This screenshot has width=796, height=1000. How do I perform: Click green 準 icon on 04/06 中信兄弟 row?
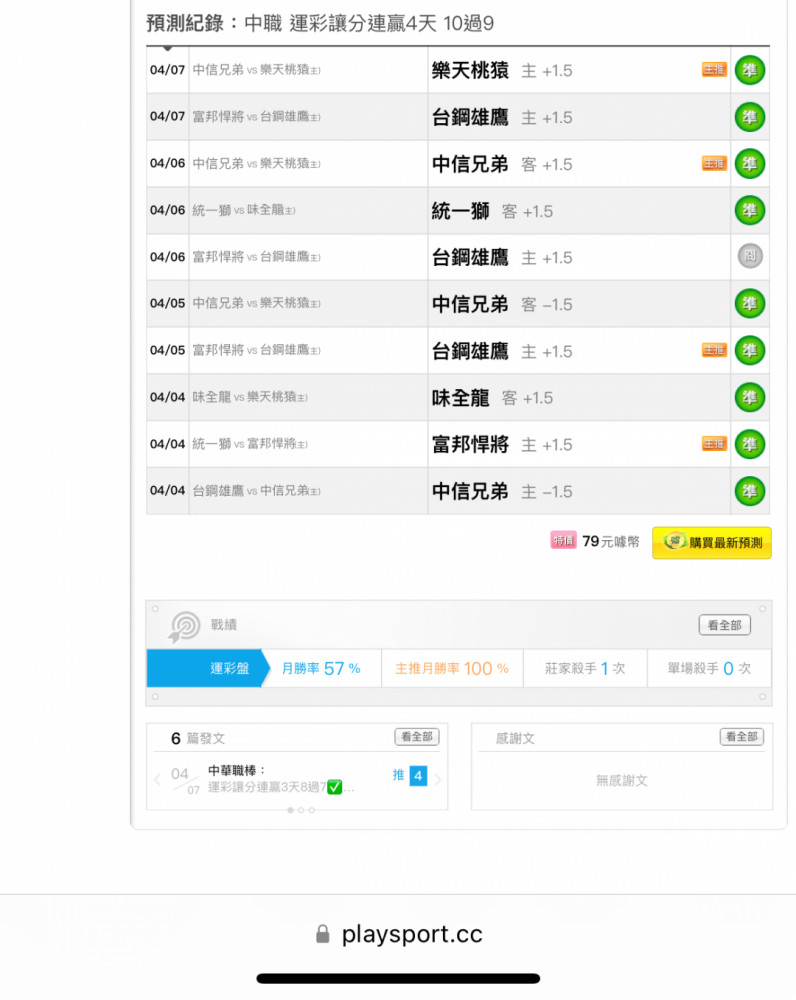[749, 164]
